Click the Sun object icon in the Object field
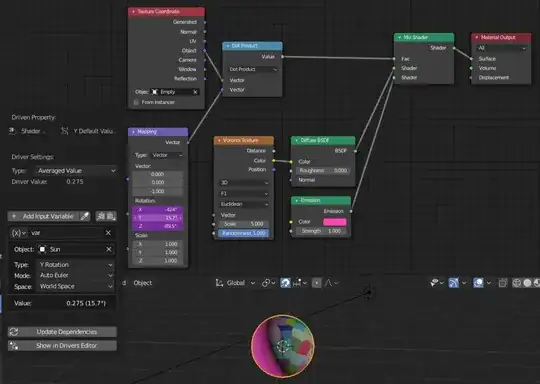Image resolution: width=540 pixels, height=384 pixels. (42, 249)
